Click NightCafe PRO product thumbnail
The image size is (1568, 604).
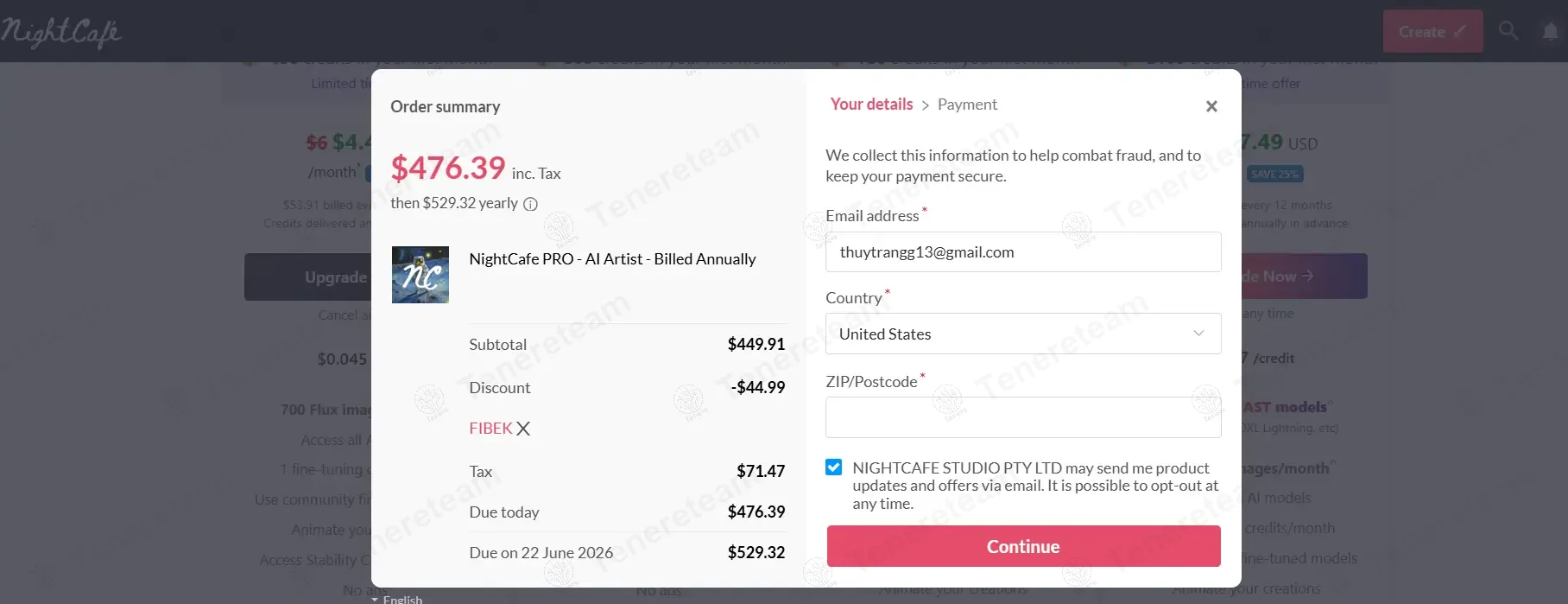tap(420, 275)
